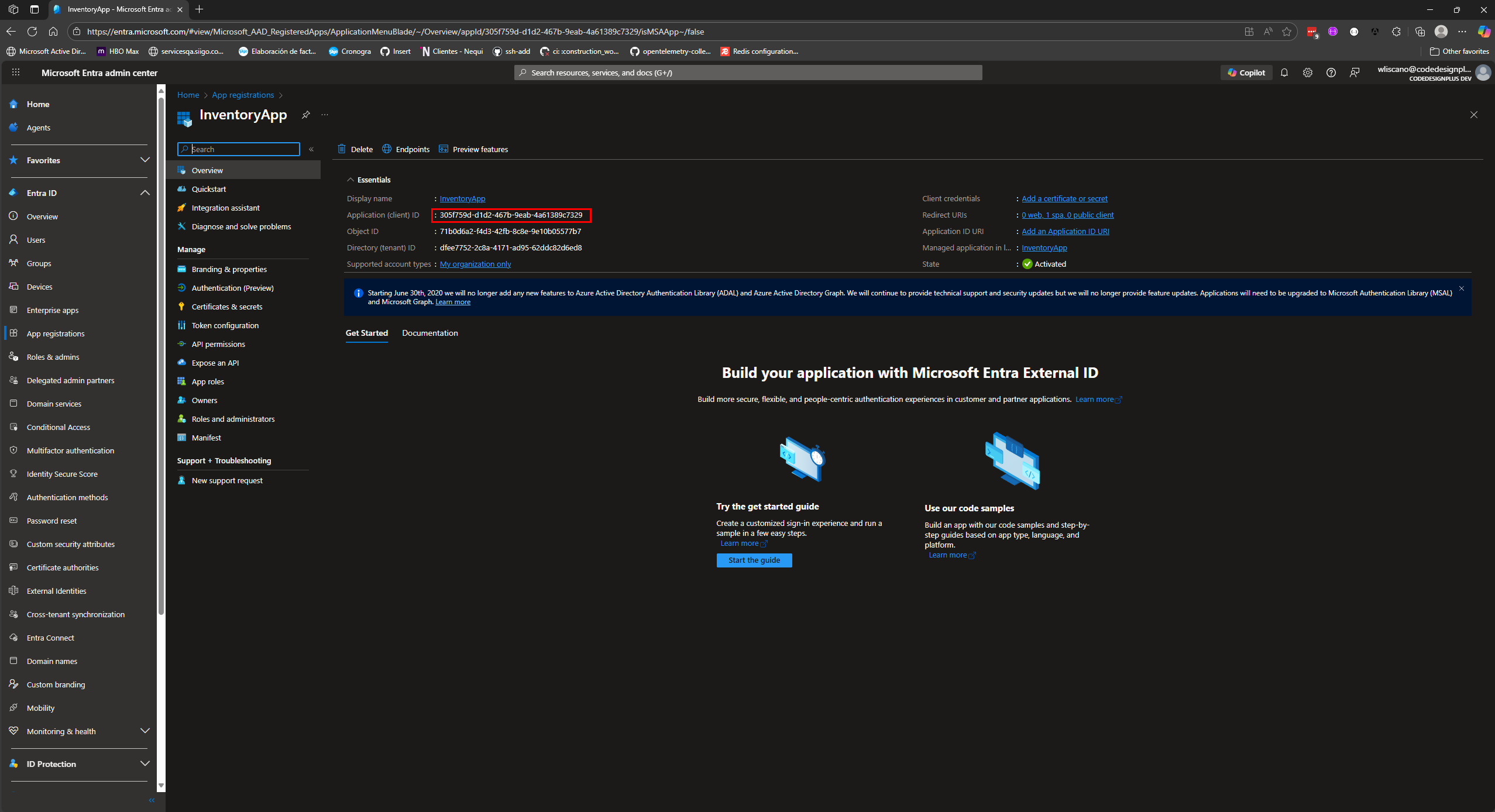
Task: Open the HBO Max bookmark
Action: coord(118,51)
